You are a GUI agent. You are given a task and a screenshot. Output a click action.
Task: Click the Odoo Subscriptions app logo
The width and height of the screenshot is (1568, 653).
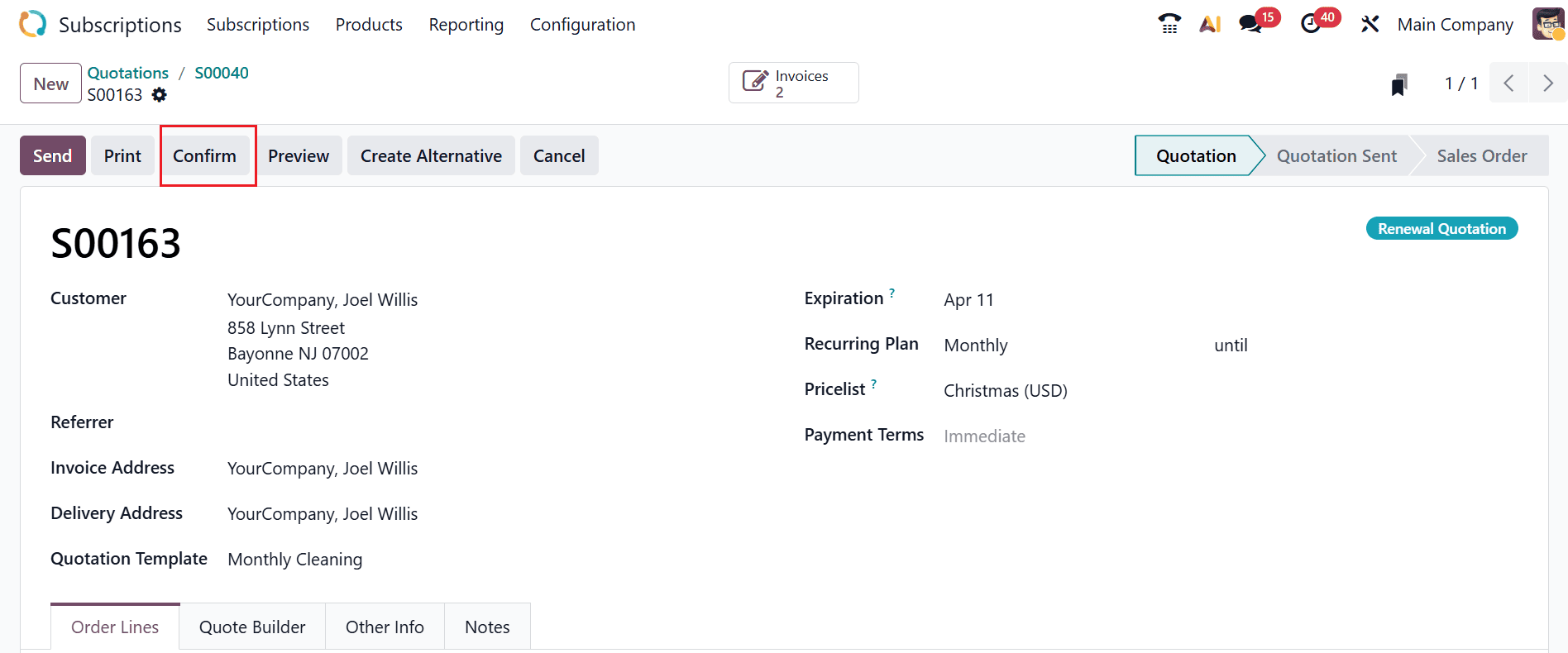[33, 24]
